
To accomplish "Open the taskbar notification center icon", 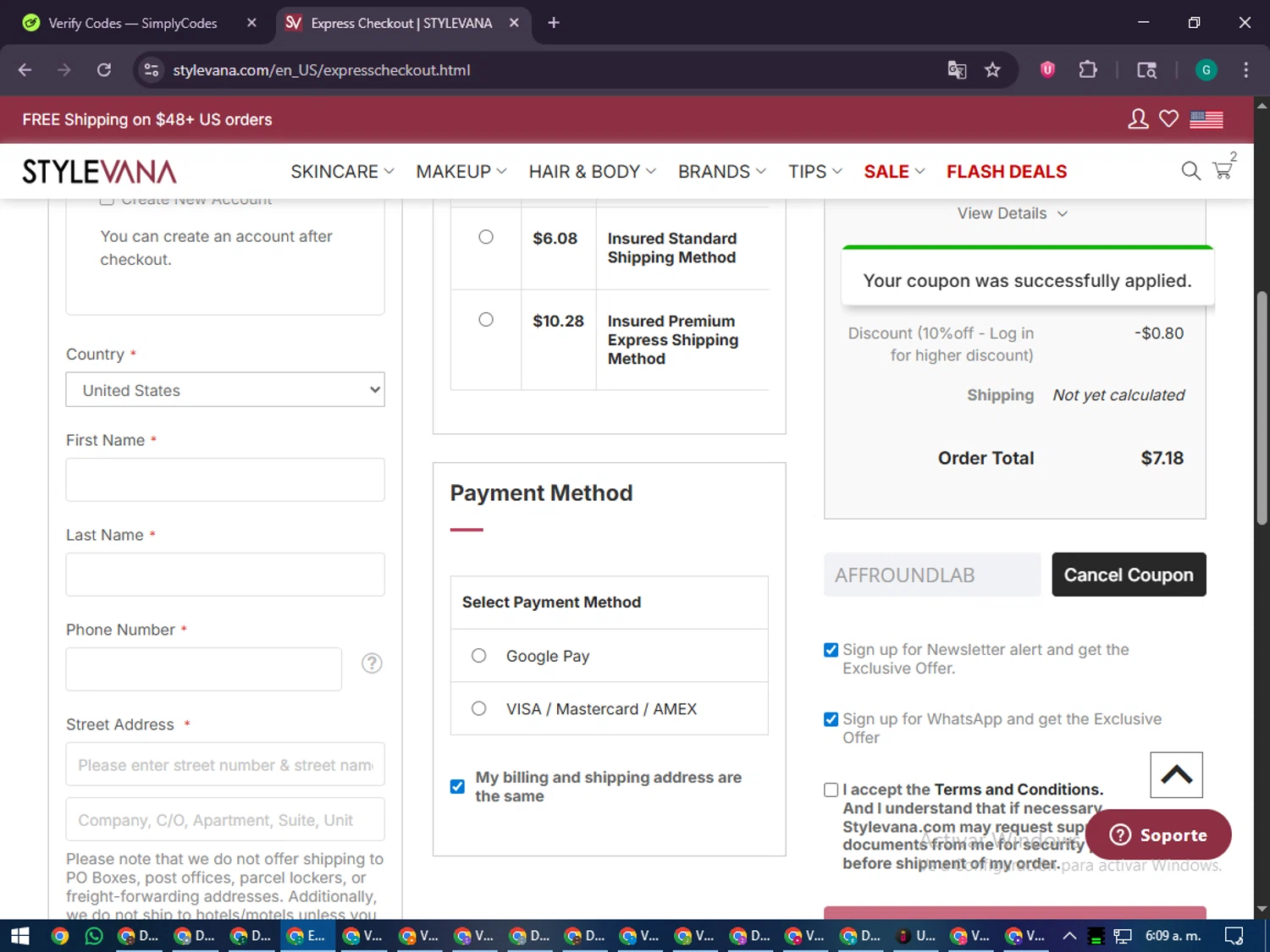I will click(1234, 936).
